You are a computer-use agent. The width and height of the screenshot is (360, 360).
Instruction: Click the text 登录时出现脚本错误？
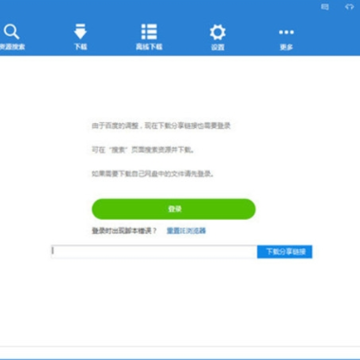point(124,231)
